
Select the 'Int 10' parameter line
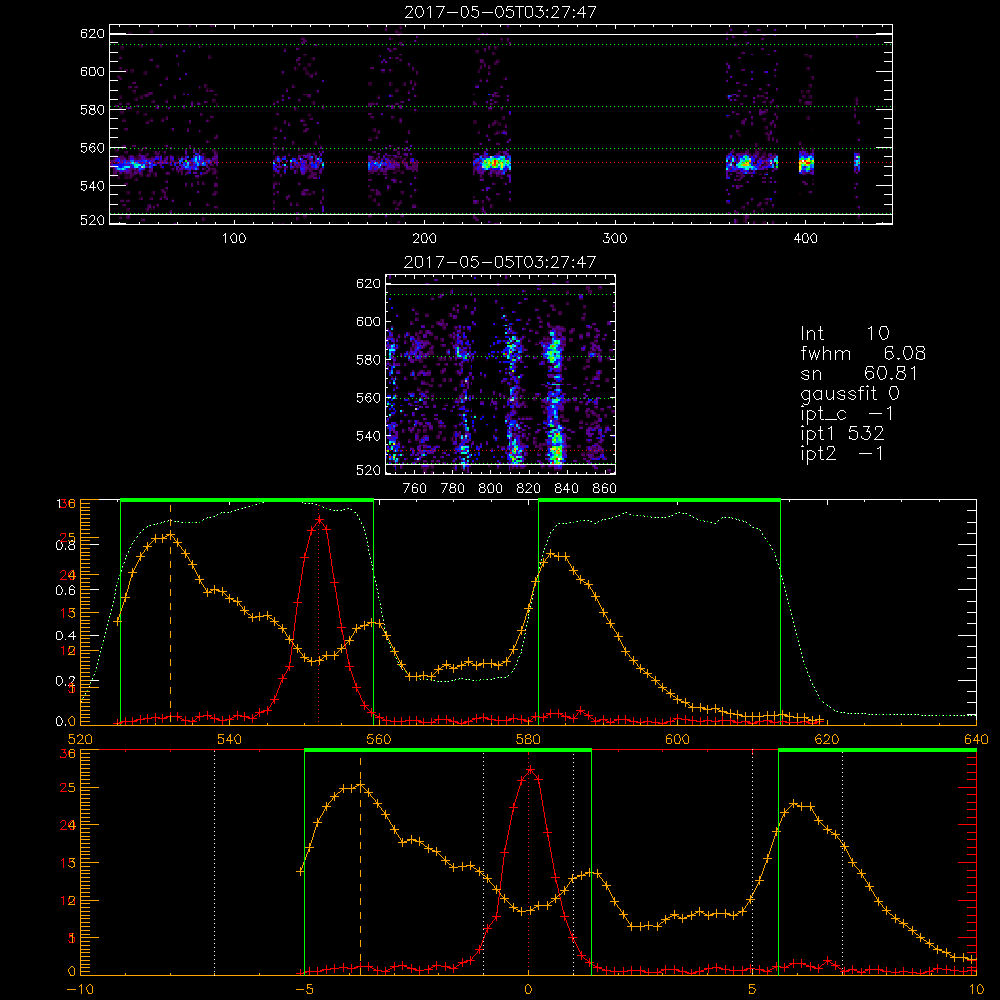844,333
